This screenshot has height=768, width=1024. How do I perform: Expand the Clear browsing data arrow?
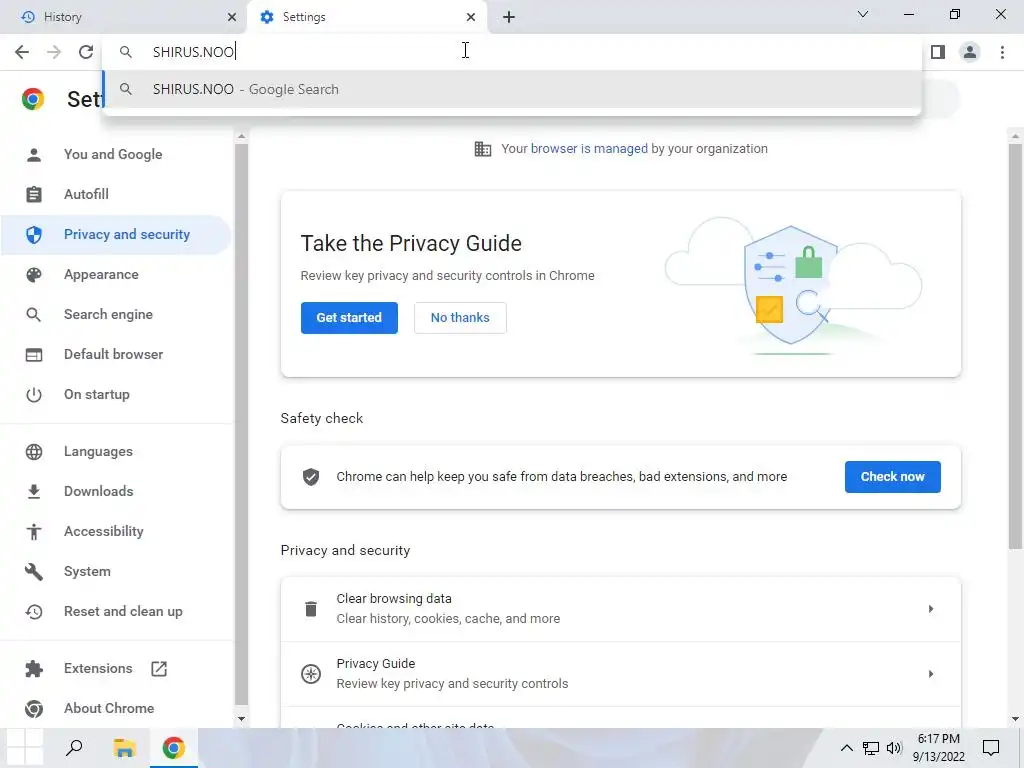[x=931, y=609]
